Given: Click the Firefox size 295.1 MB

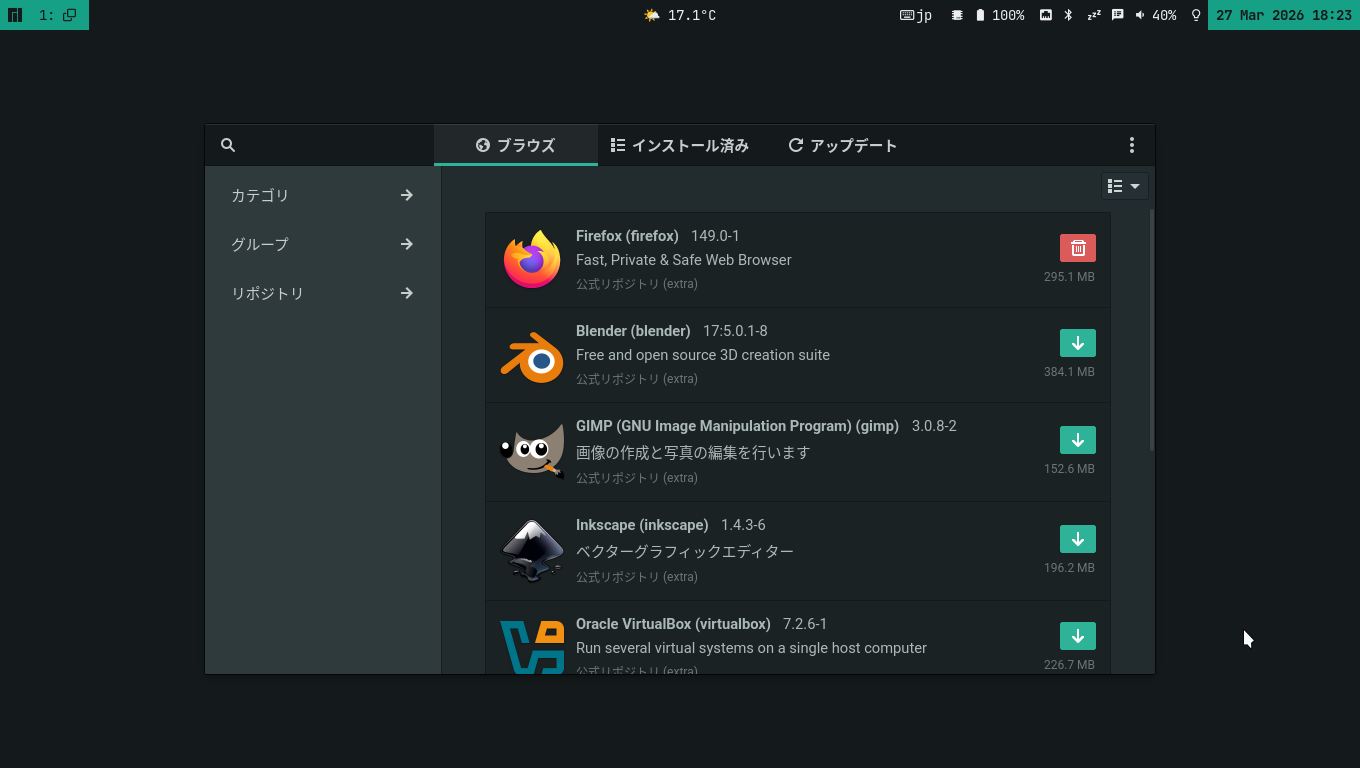Looking at the screenshot, I should pos(1069,277).
